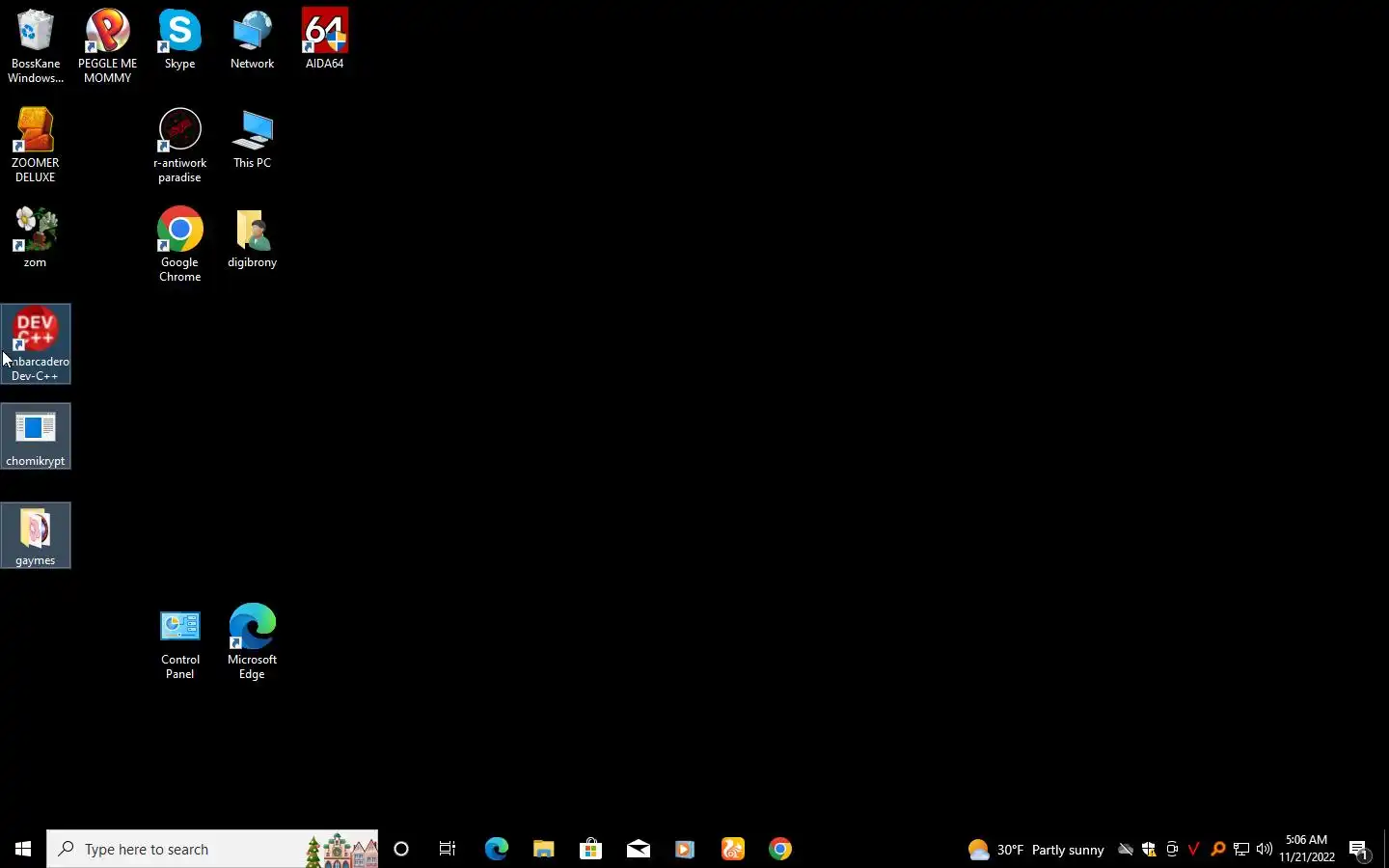Screen dimensions: 1389x868
Task: Open the orange app taskbar icon
Action: (x=732, y=849)
